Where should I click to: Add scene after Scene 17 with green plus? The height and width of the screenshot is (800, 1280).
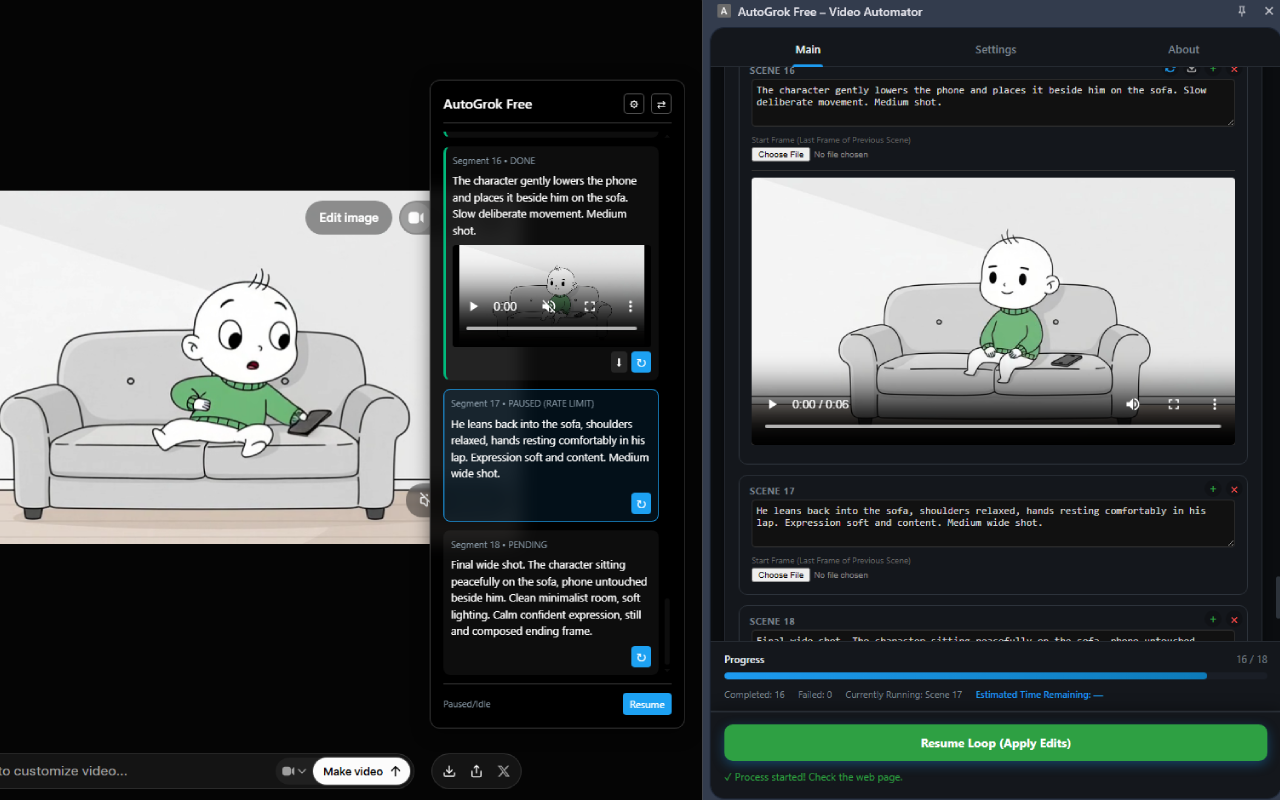click(1213, 489)
